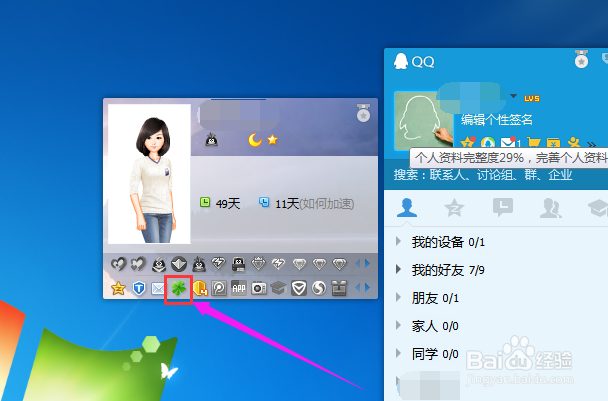Open the mail envelope icon in profile card
The image size is (608, 401).
(158, 288)
